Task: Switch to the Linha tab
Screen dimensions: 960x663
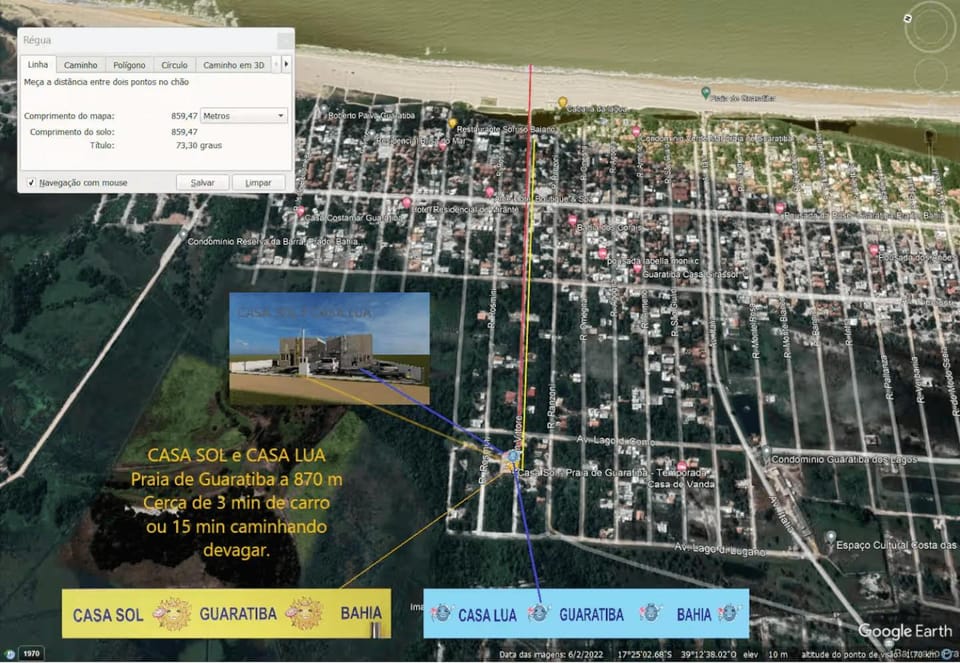Action: point(38,64)
